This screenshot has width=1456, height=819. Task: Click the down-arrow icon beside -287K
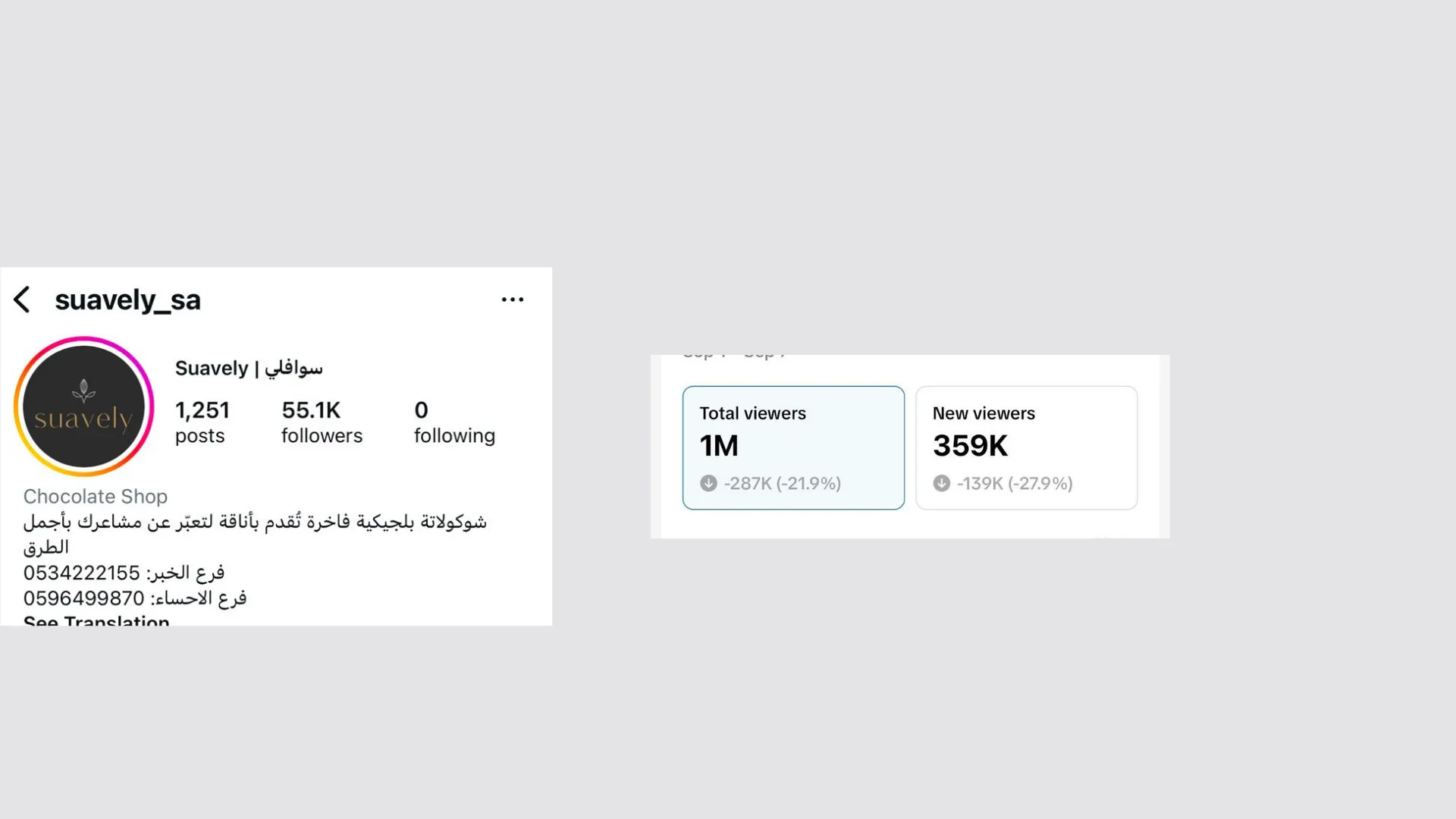pos(708,484)
